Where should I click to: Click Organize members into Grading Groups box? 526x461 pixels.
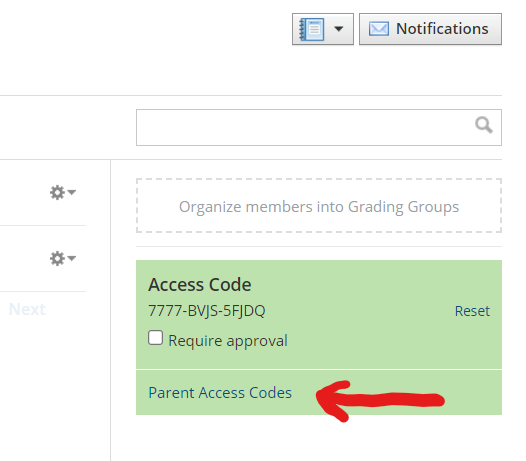pyautogui.click(x=319, y=206)
